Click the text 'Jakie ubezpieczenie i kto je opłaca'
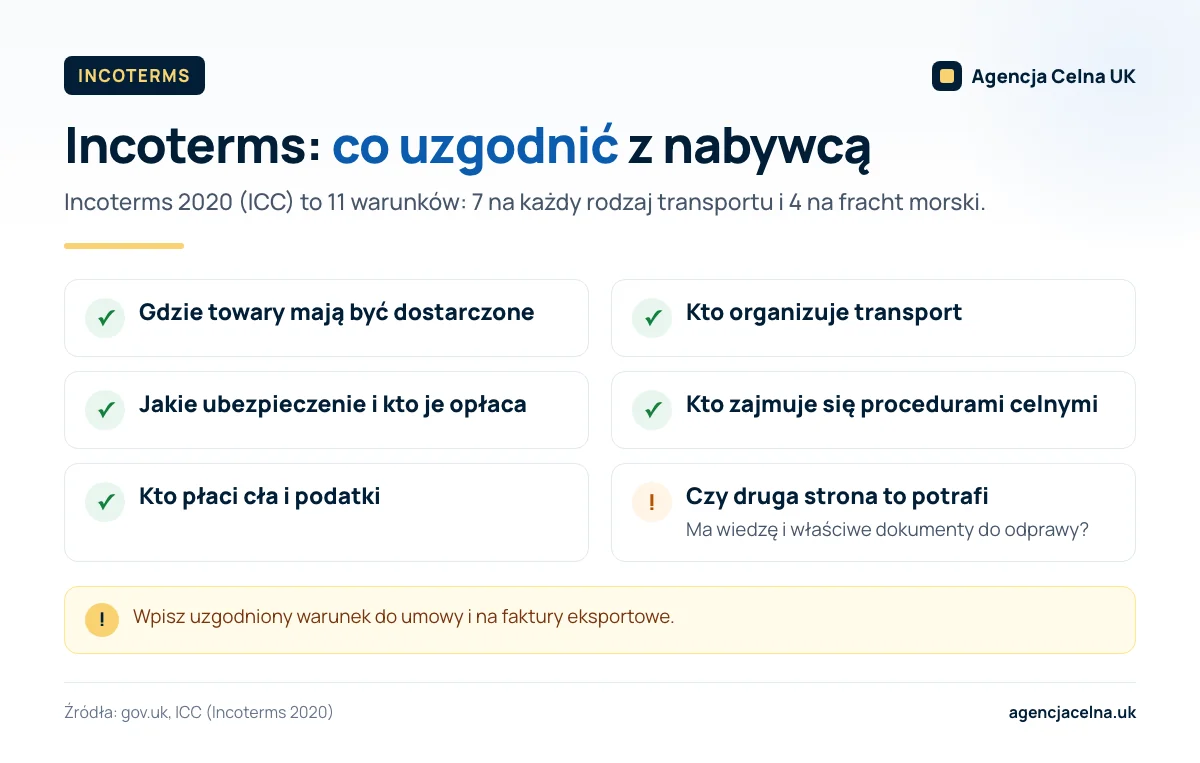 332,404
